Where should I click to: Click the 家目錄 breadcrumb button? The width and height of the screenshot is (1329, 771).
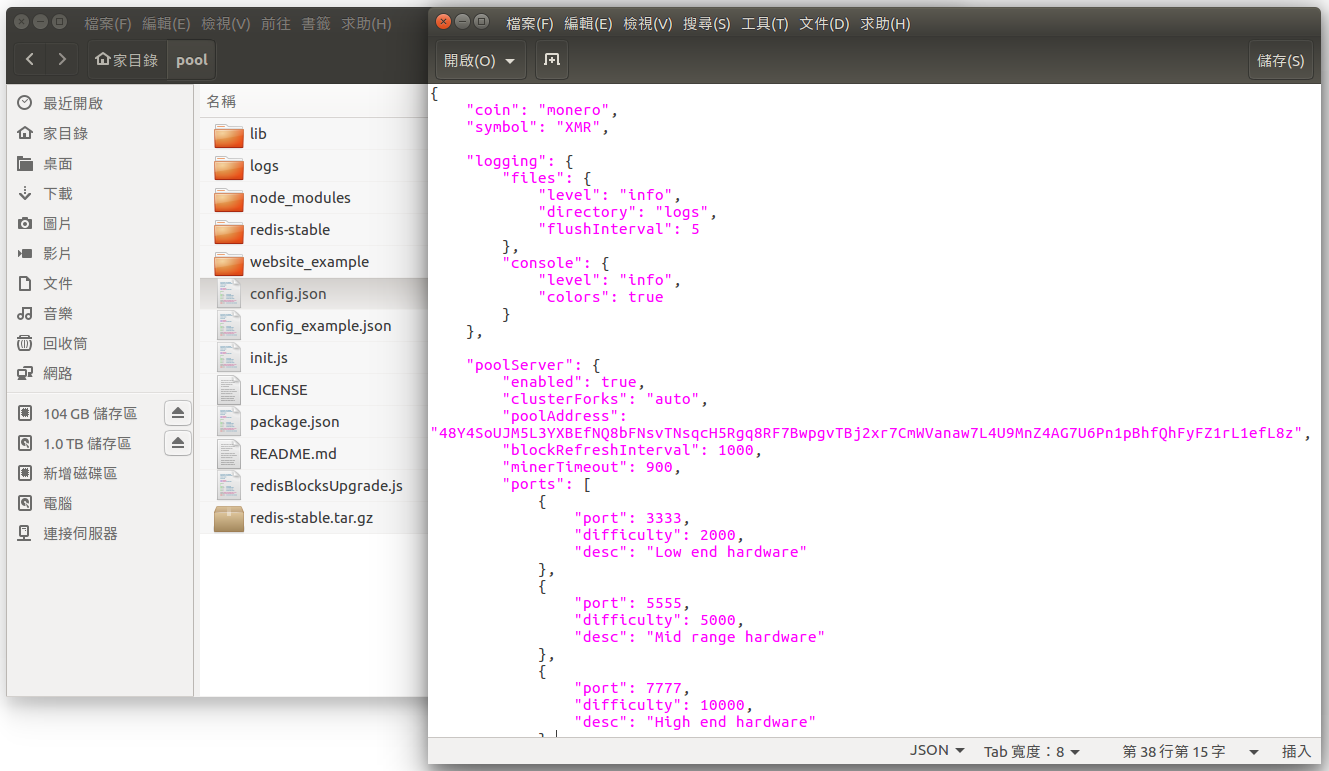[128, 60]
